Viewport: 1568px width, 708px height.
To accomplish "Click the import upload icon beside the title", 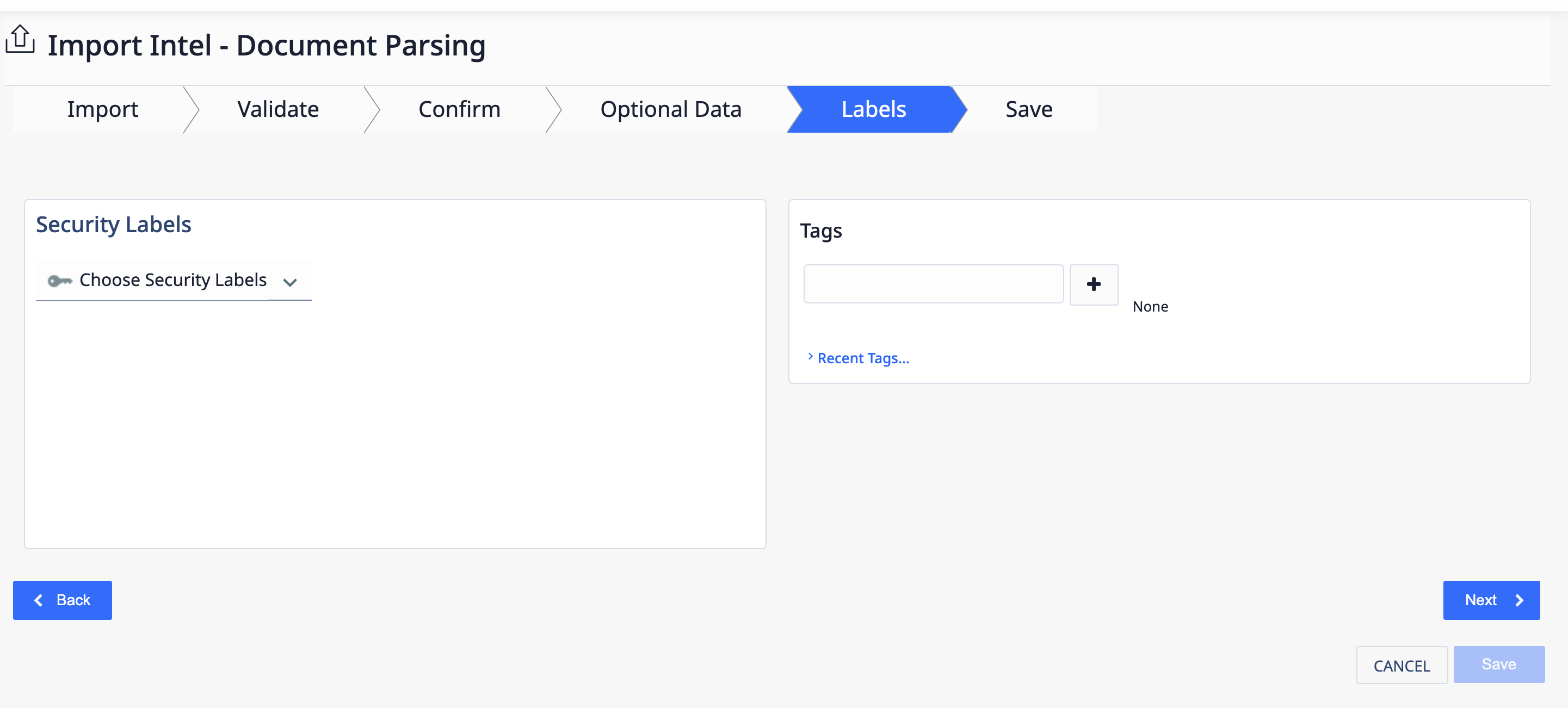I will 20,40.
